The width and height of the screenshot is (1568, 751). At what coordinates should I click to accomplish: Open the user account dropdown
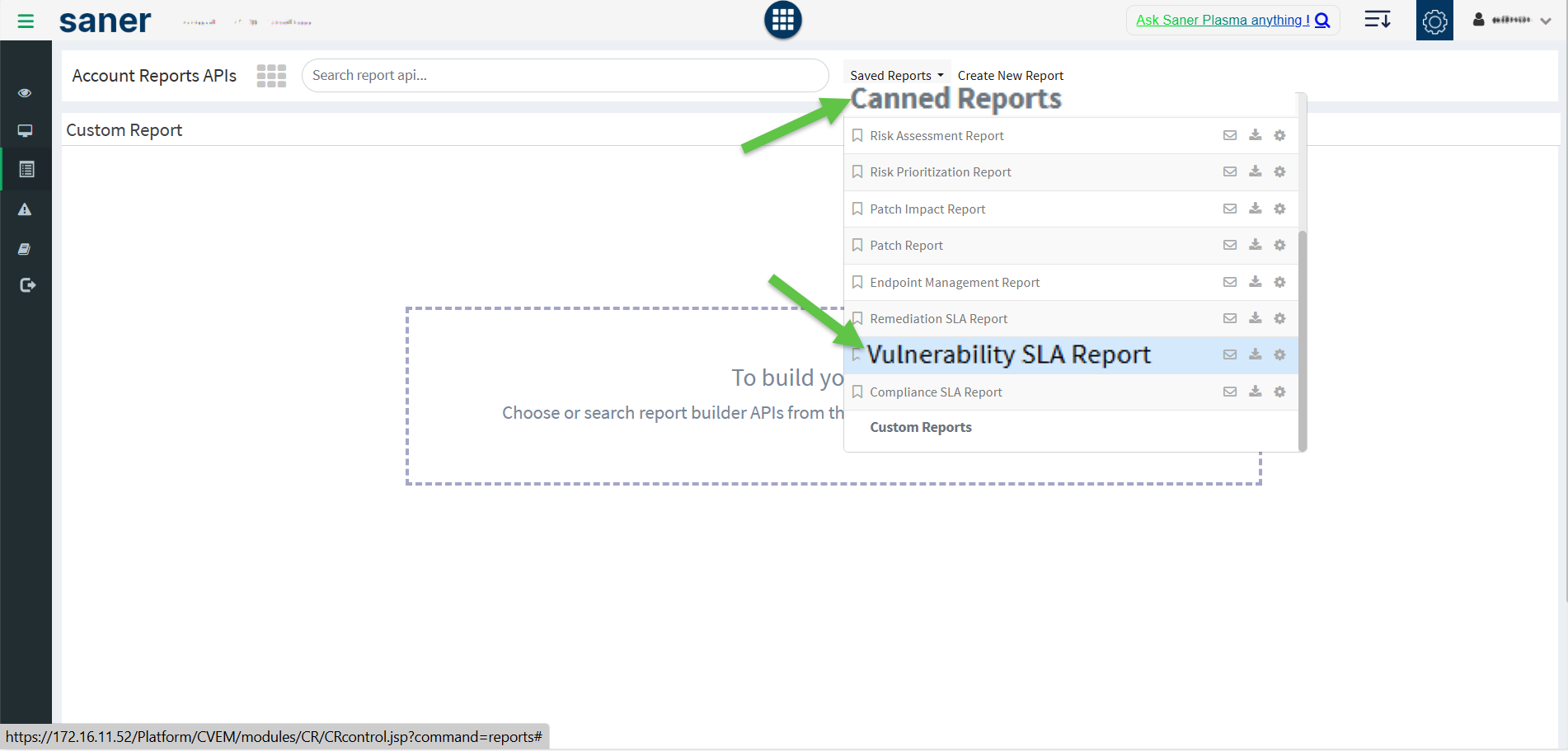(x=1513, y=21)
